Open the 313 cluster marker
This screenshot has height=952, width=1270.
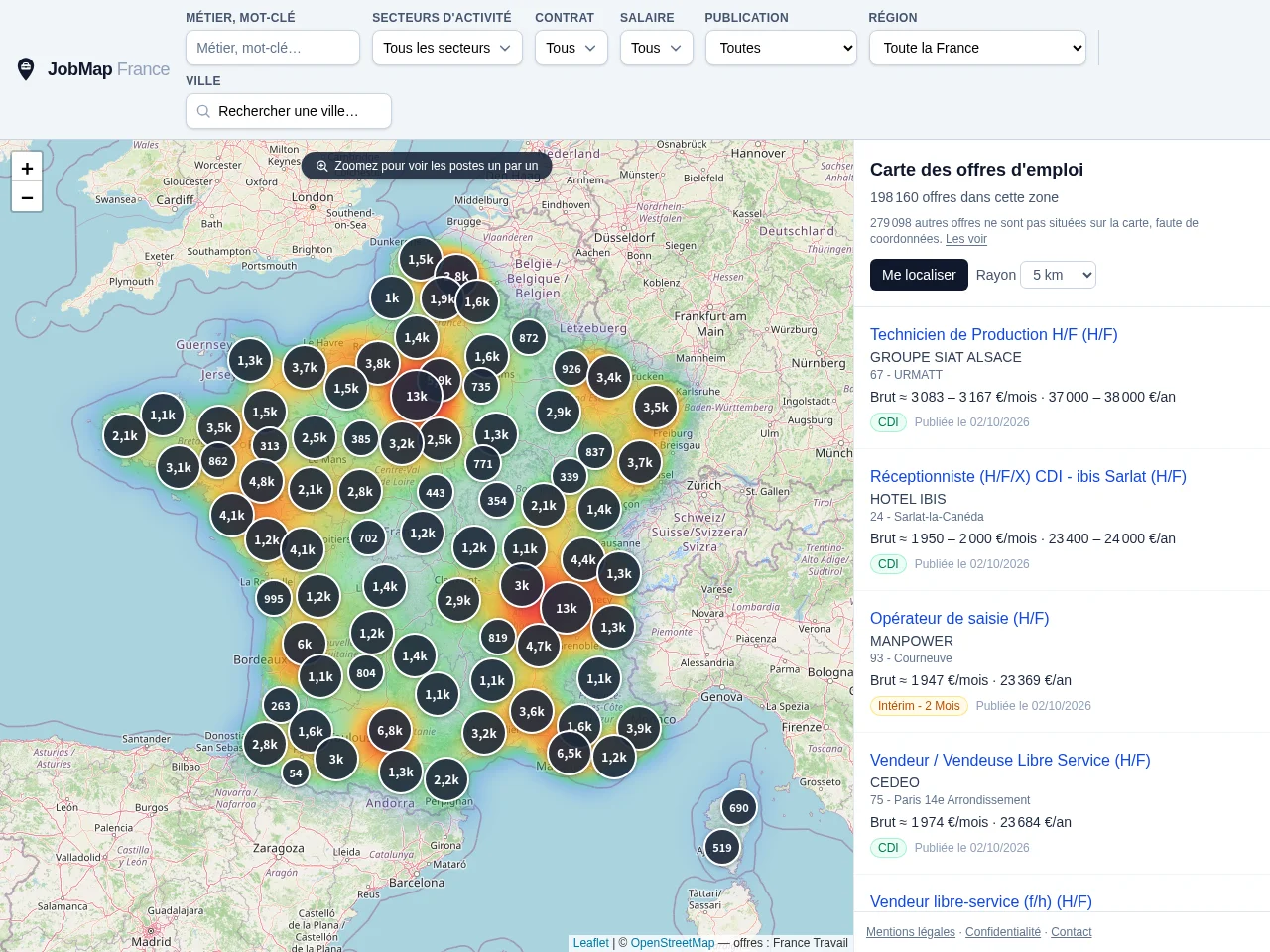click(270, 446)
